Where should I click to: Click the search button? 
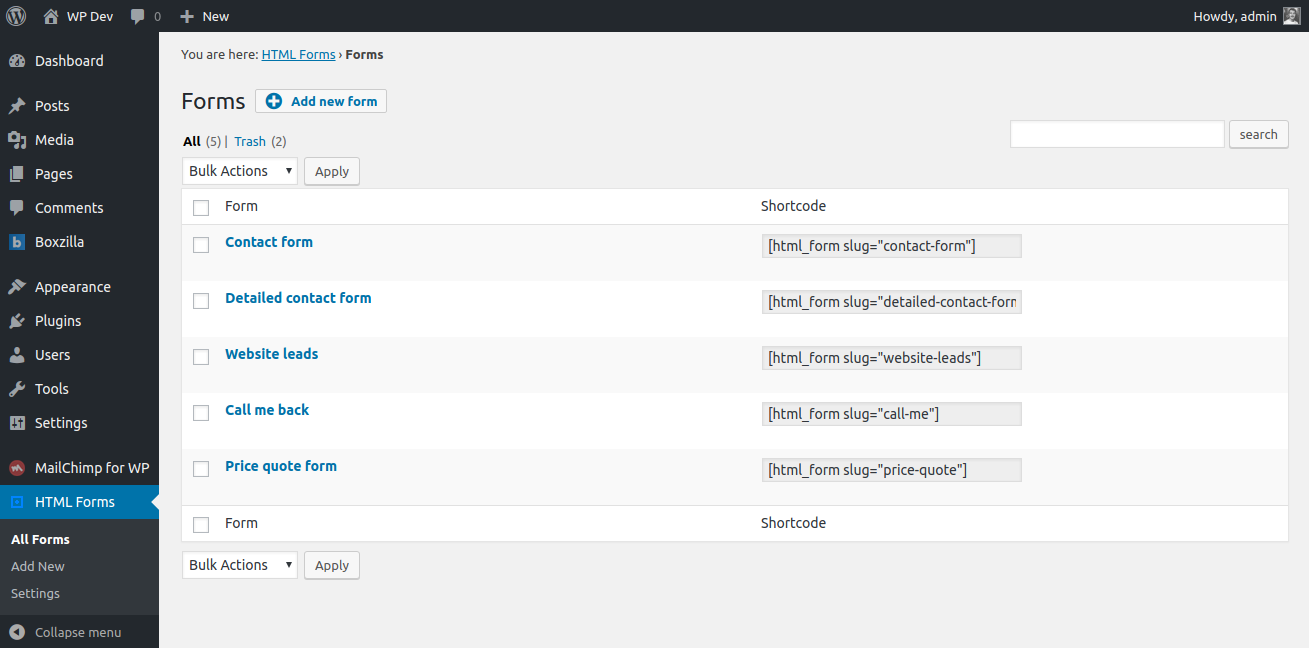(x=1259, y=135)
